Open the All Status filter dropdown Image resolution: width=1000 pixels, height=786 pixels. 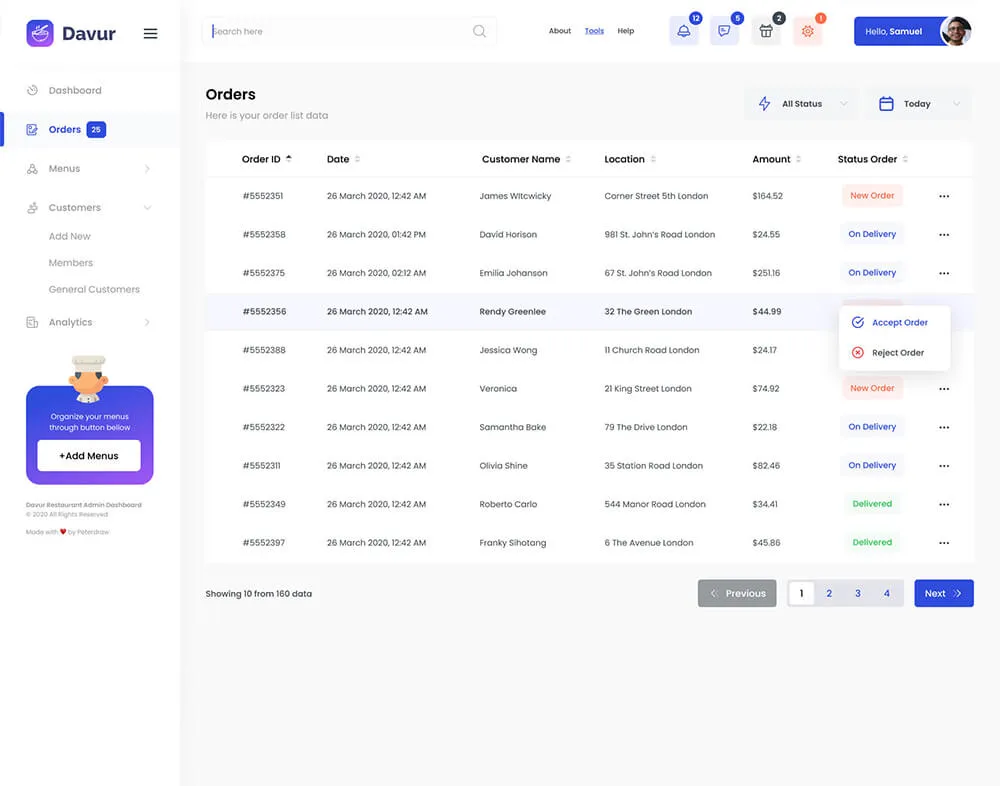point(802,104)
